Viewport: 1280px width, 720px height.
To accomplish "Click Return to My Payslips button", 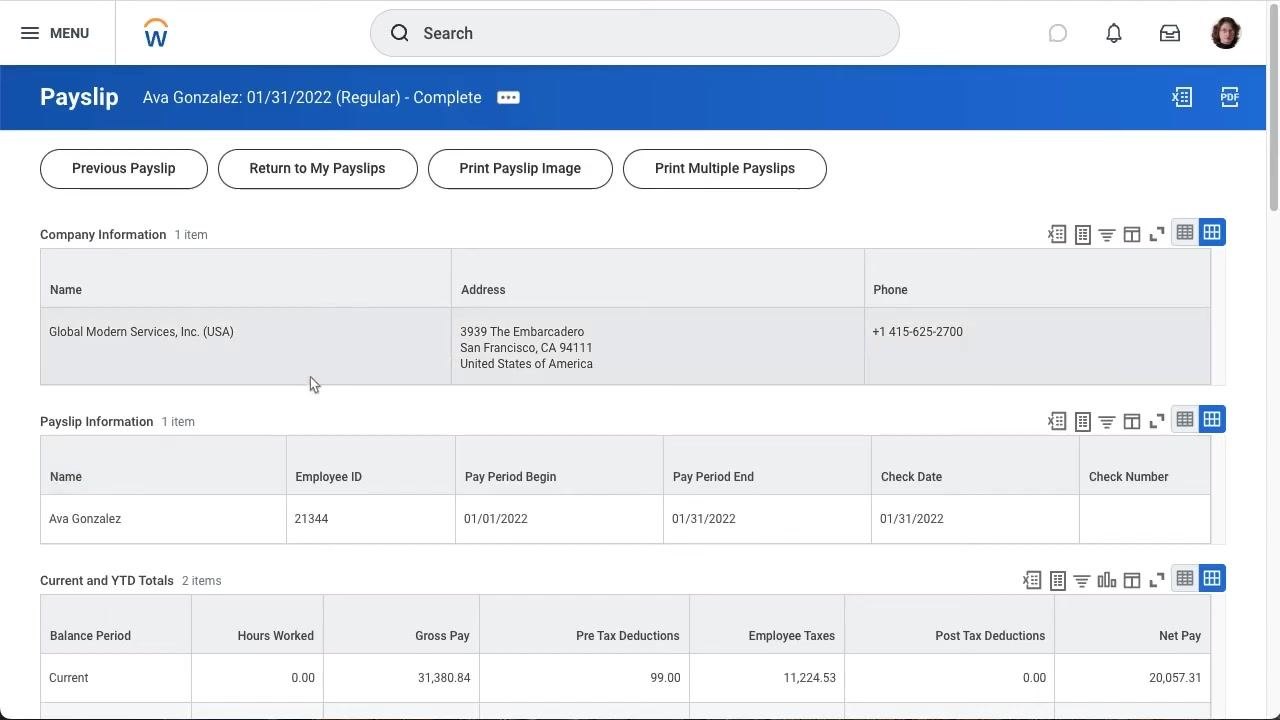I will tap(317, 168).
